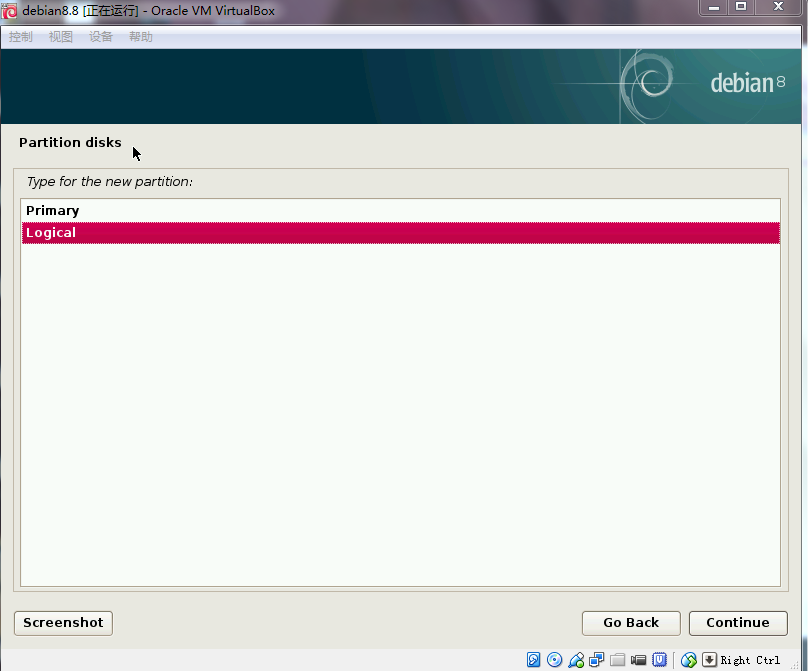Open the shared folders status icon
808x671 pixels.
click(x=618, y=660)
